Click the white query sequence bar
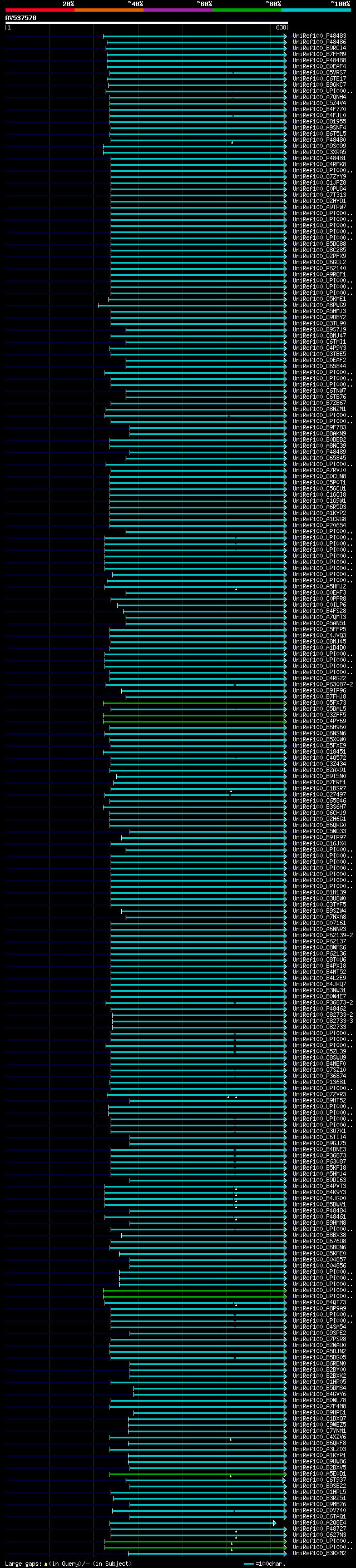Image resolution: width=356 pixels, height=1568 pixels. [x=147, y=22]
